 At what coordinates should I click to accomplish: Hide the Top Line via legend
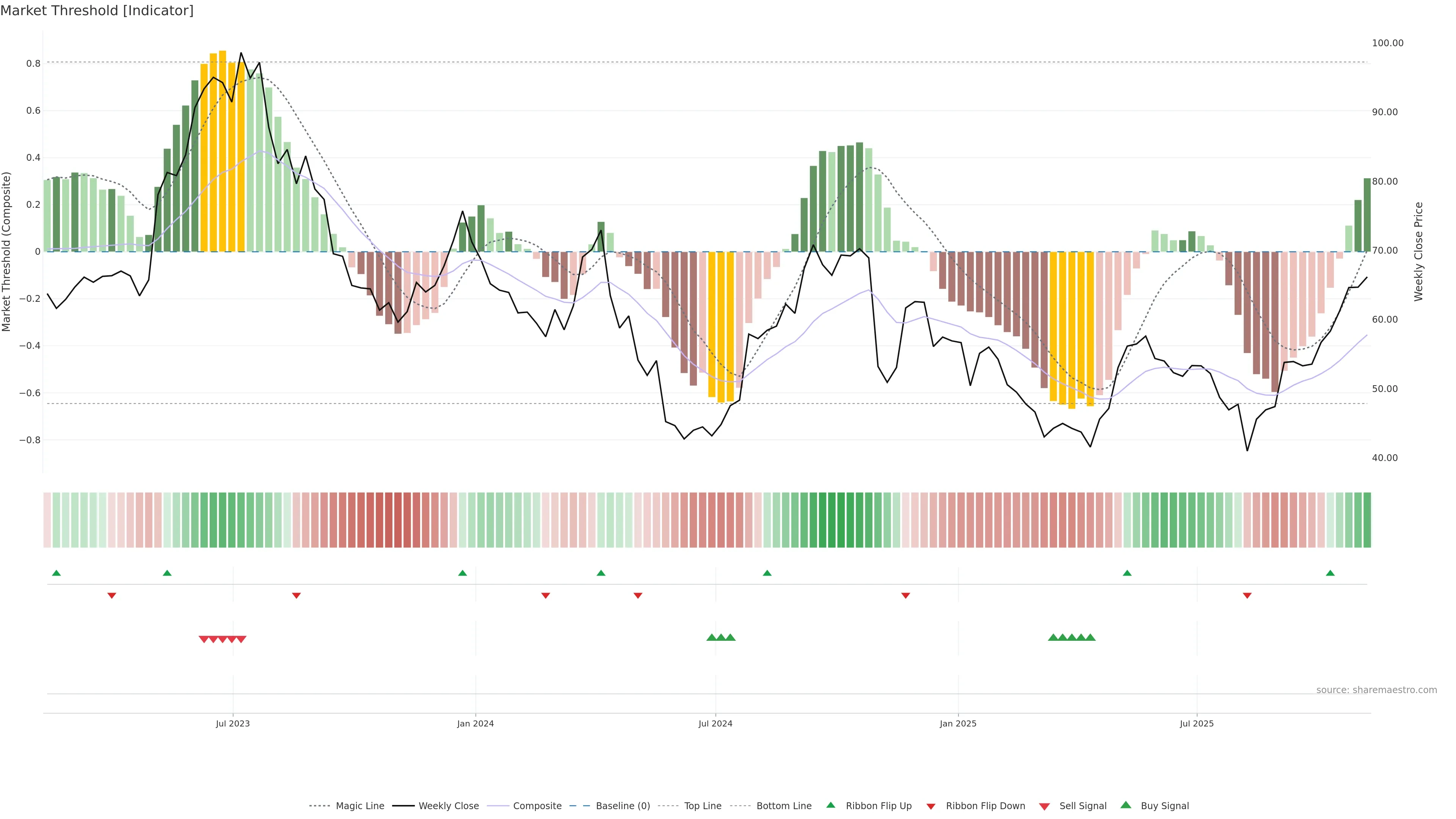click(x=703, y=806)
